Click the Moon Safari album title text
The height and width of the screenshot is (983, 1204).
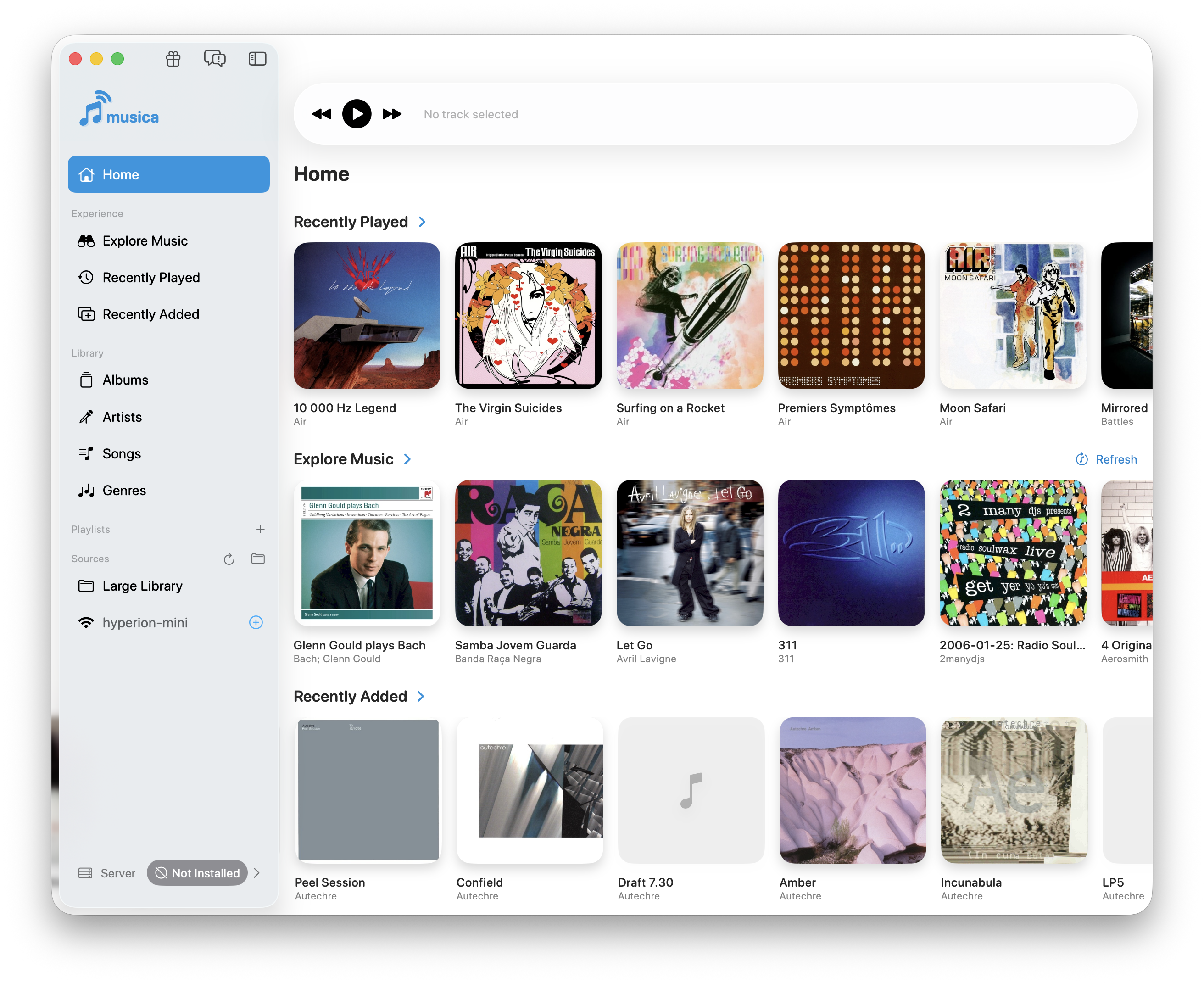pyautogui.click(x=972, y=408)
